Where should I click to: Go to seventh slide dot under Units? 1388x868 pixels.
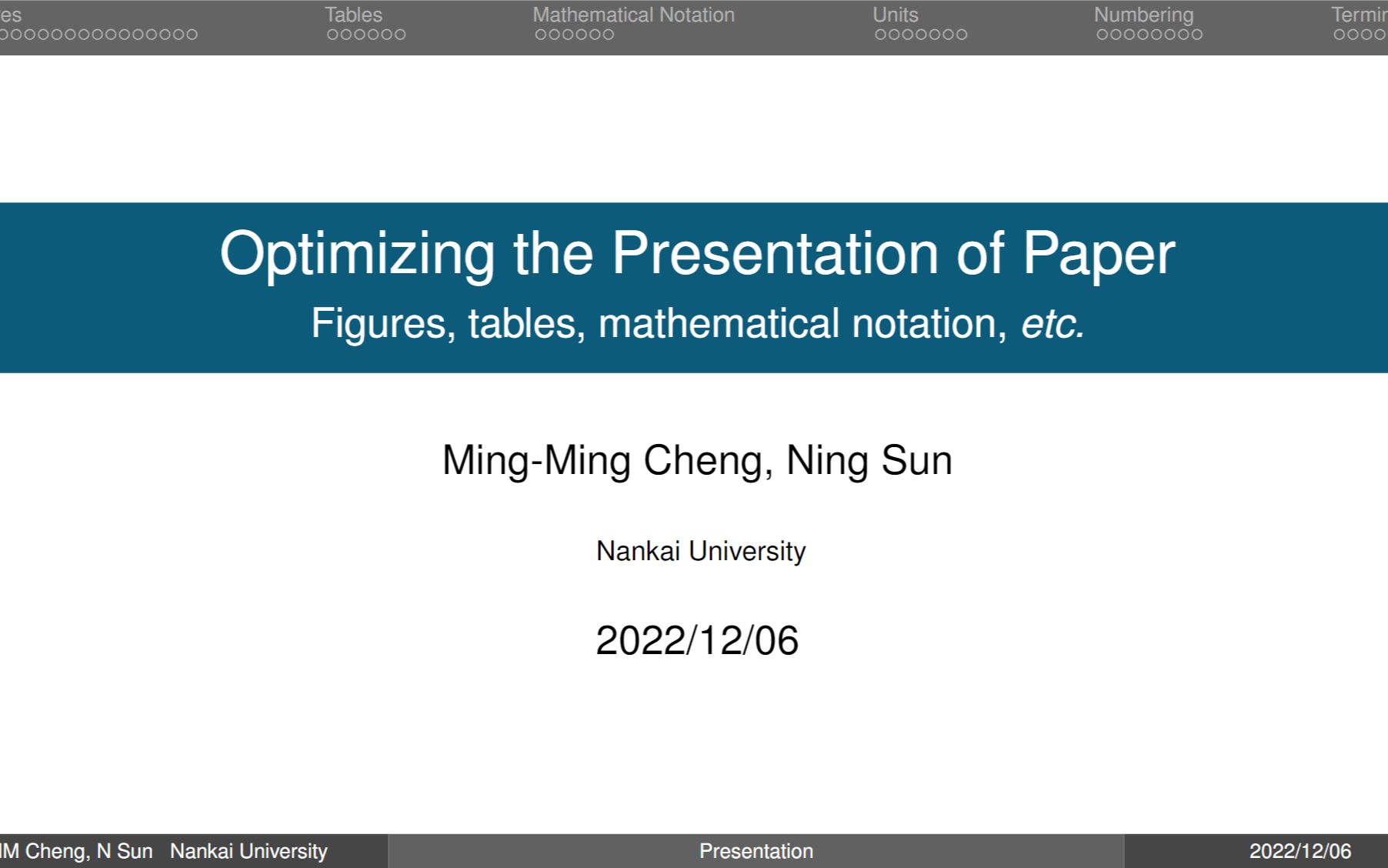point(962,34)
